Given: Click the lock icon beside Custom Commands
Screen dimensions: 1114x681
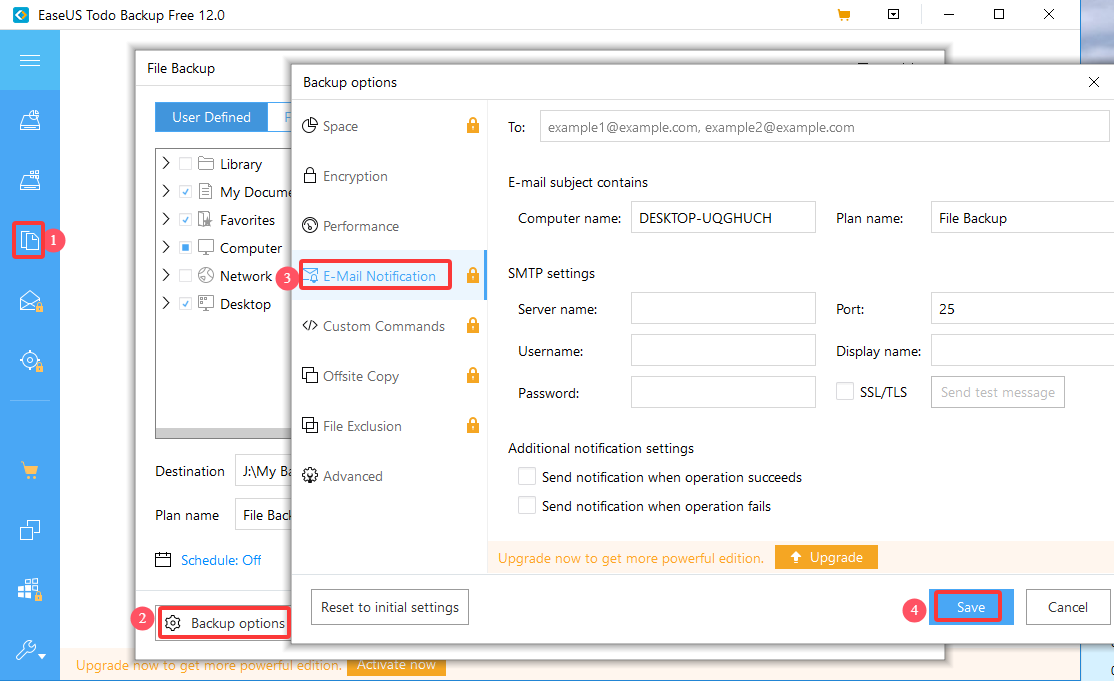Looking at the screenshot, I should pyautogui.click(x=472, y=325).
